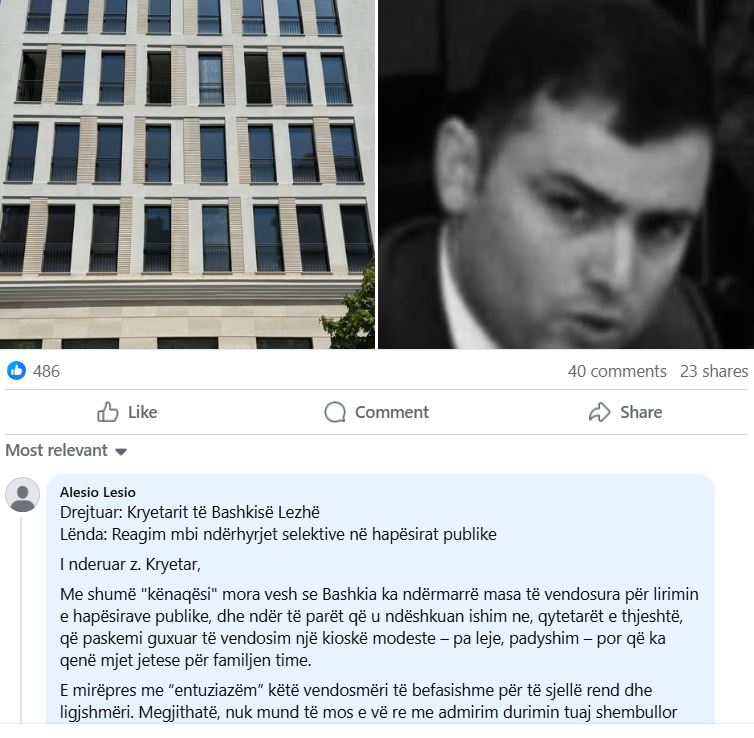Click the 'Lënda: Reagim mbi ndërhyrjet' subject line
The image size is (754, 738).
coord(278,534)
